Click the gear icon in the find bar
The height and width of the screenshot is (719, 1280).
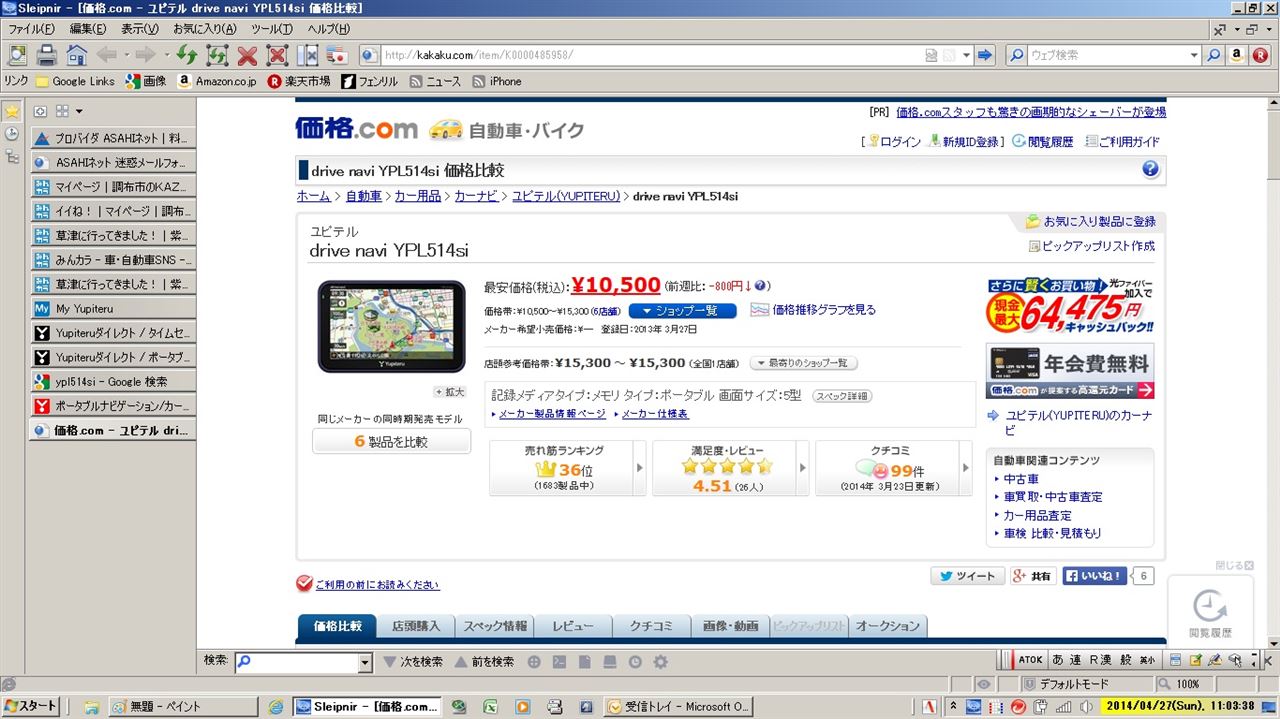(x=660, y=661)
